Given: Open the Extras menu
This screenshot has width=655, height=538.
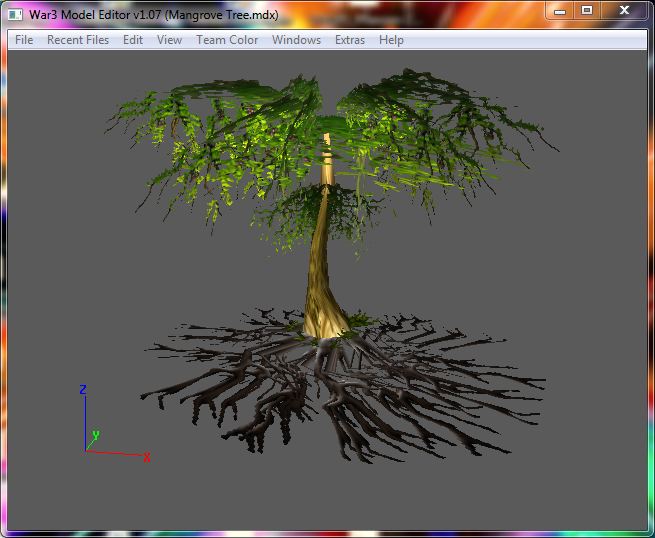Looking at the screenshot, I should [x=350, y=40].
